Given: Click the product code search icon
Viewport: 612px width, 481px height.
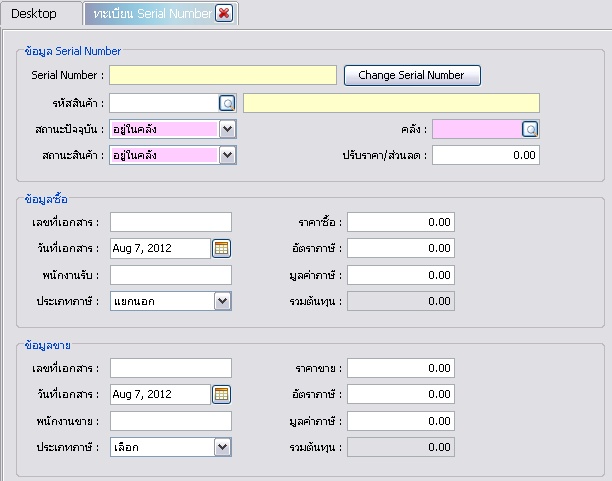Looking at the screenshot, I should pos(227,103).
